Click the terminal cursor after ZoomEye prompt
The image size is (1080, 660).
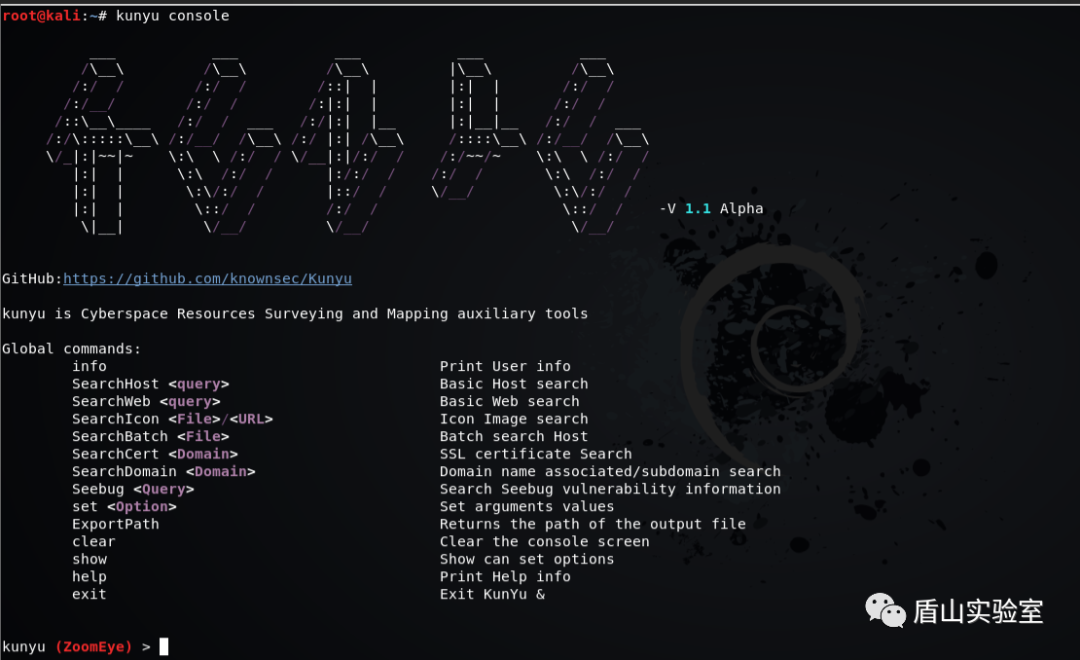pos(164,647)
